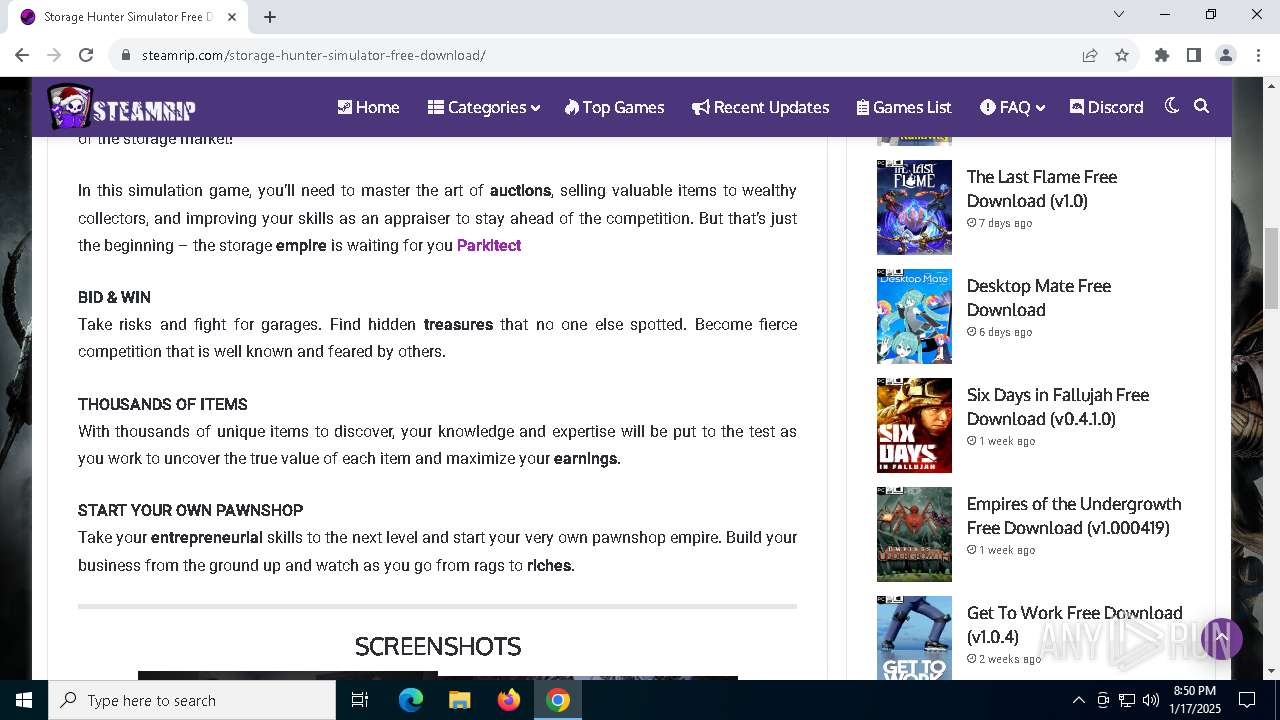Open the taskbar clock and date

[x=1194, y=700]
